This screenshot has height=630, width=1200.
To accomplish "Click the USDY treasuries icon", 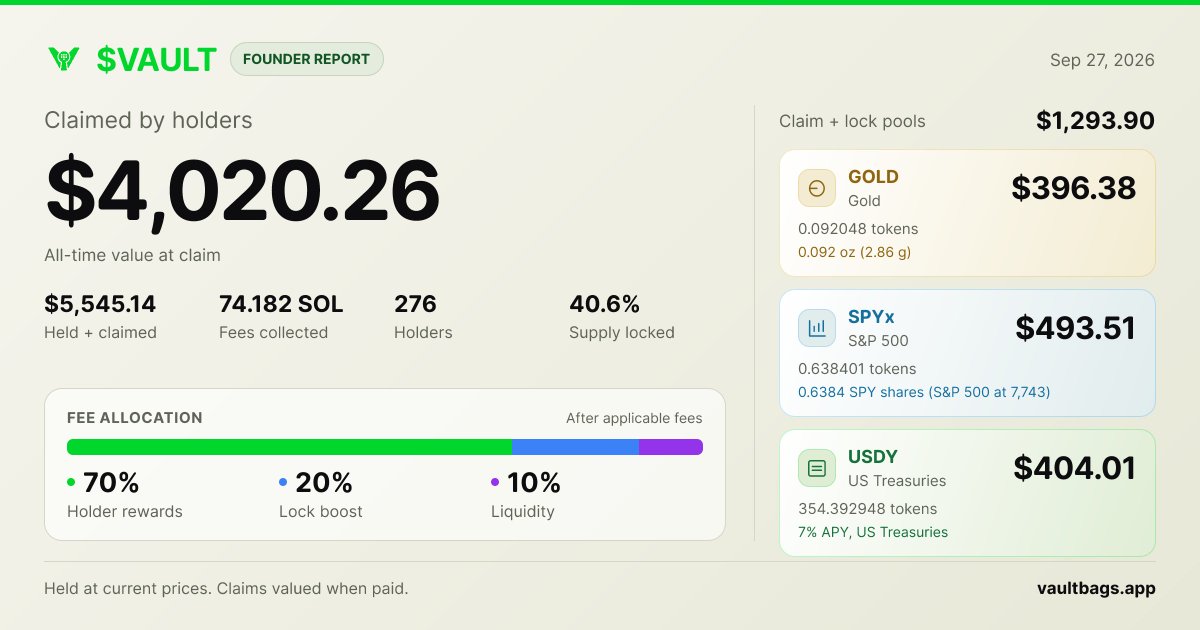I will (817, 468).
